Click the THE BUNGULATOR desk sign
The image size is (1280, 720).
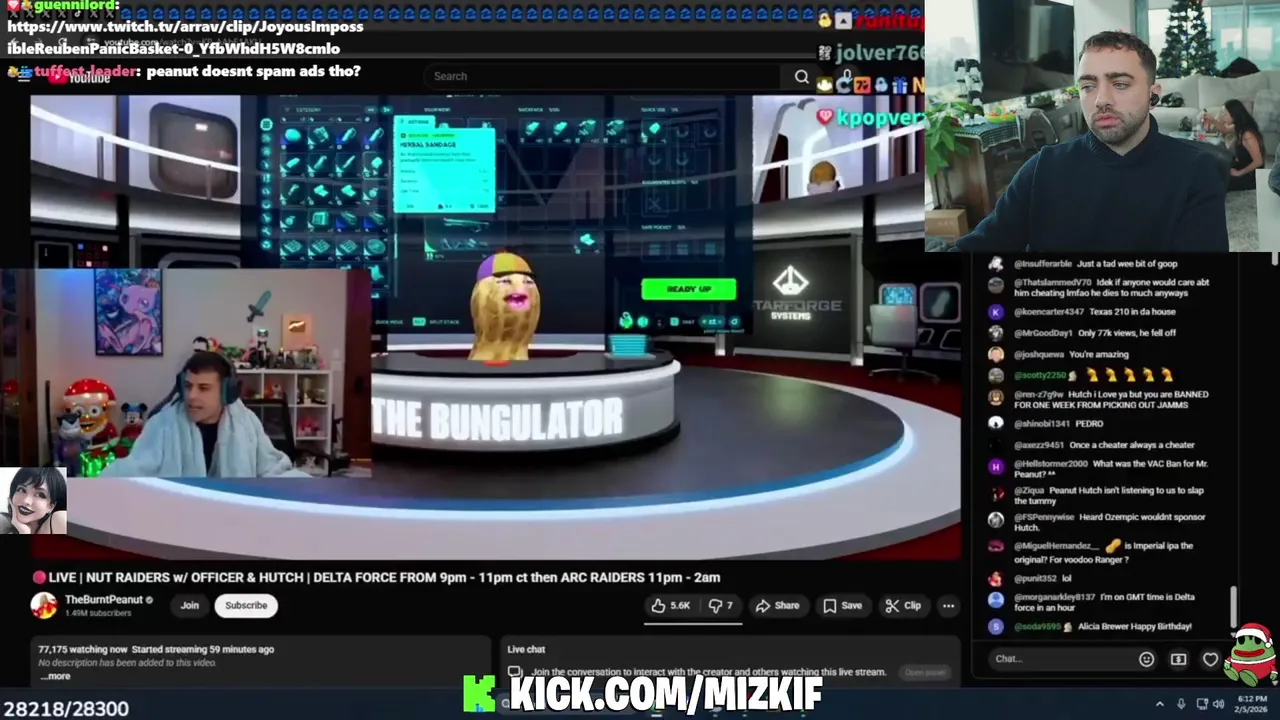(x=497, y=418)
